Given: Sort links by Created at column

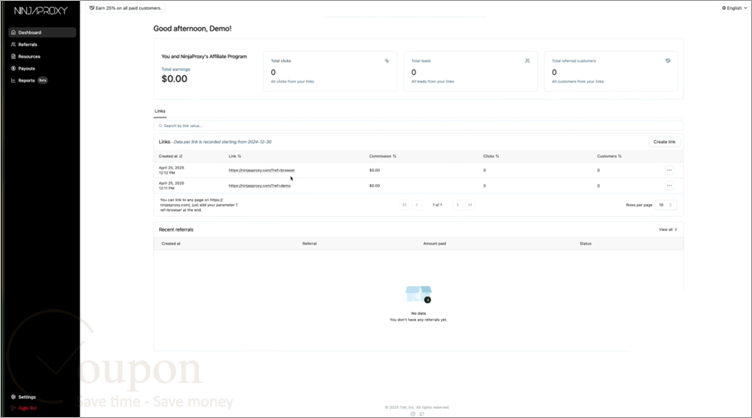Looking at the screenshot, I should tap(171, 156).
